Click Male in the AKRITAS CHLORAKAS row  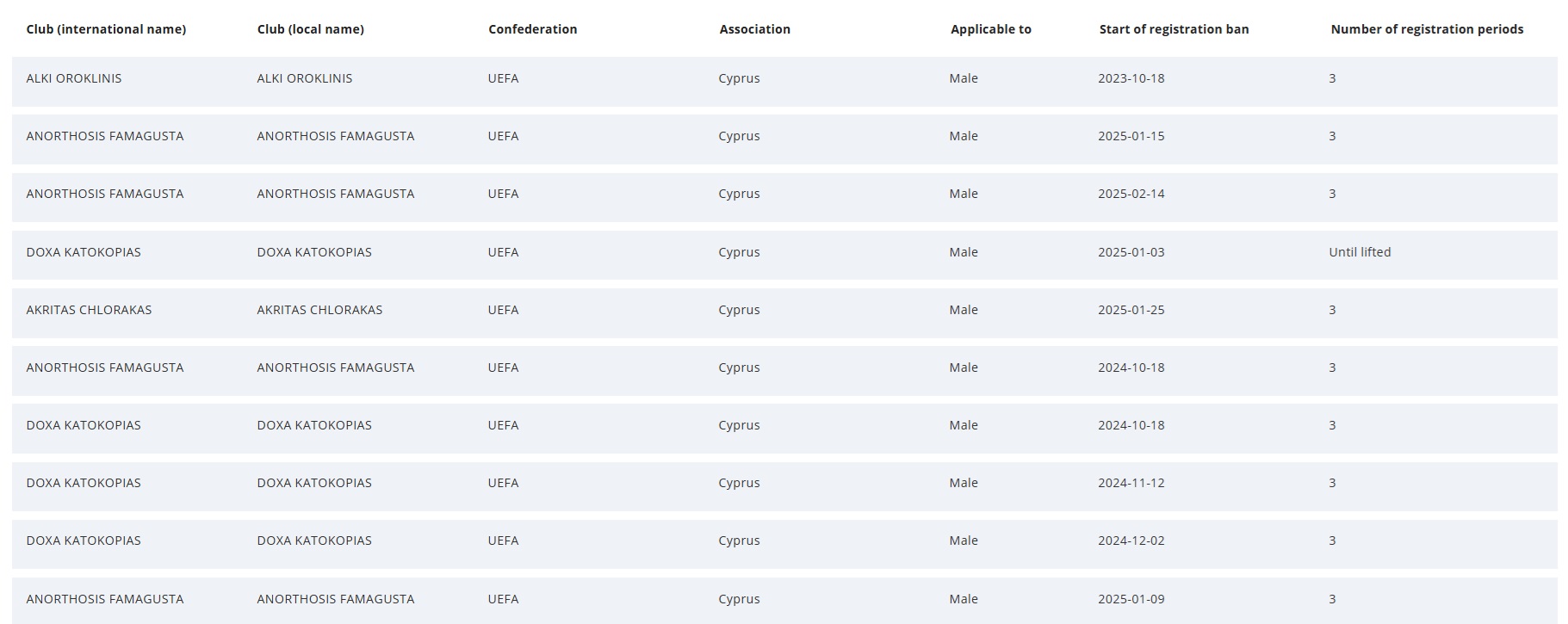(x=964, y=310)
